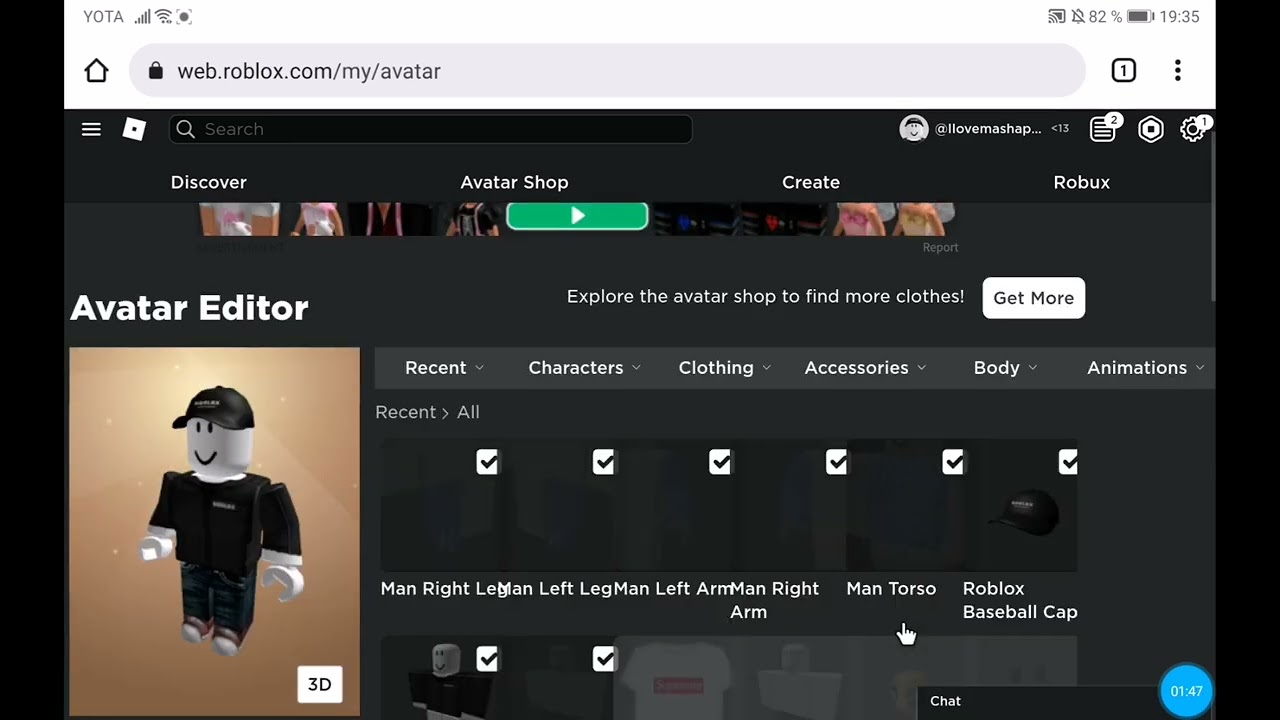The width and height of the screenshot is (1280, 720).
Task: Open the Robux balance icon
Action: (1151, 129)
